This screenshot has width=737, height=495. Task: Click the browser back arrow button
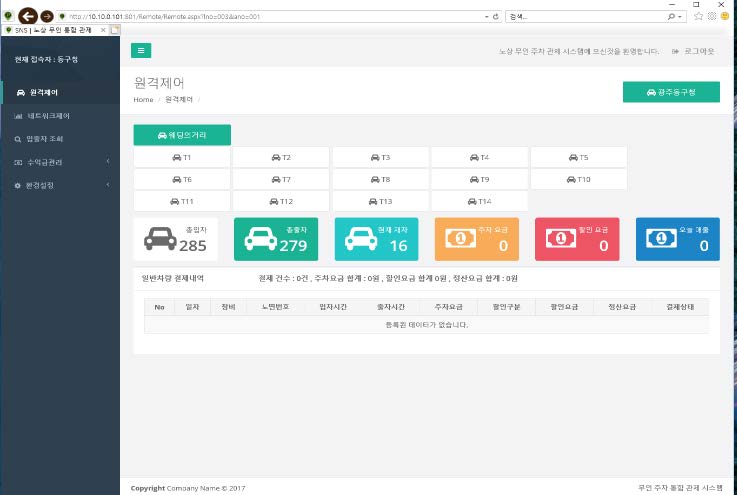tap(27, 17)
